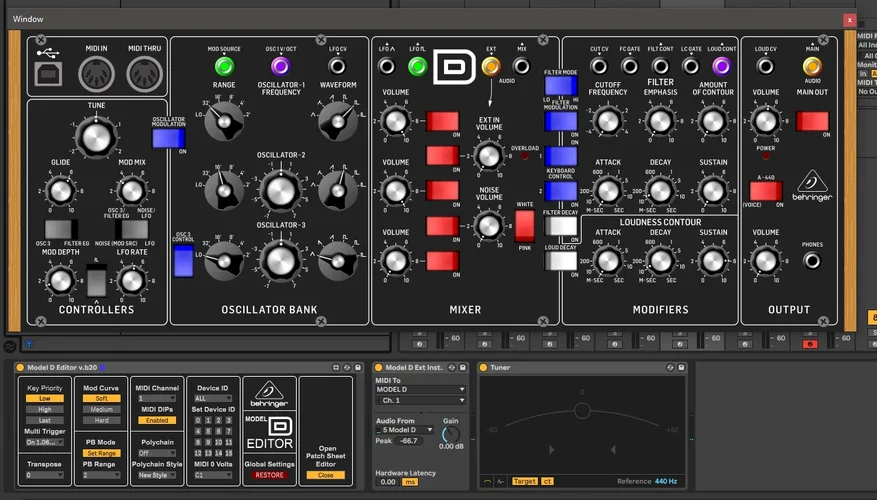
Task: Click the purple OSC 1V/OCT jack
Action: [281, 66]
